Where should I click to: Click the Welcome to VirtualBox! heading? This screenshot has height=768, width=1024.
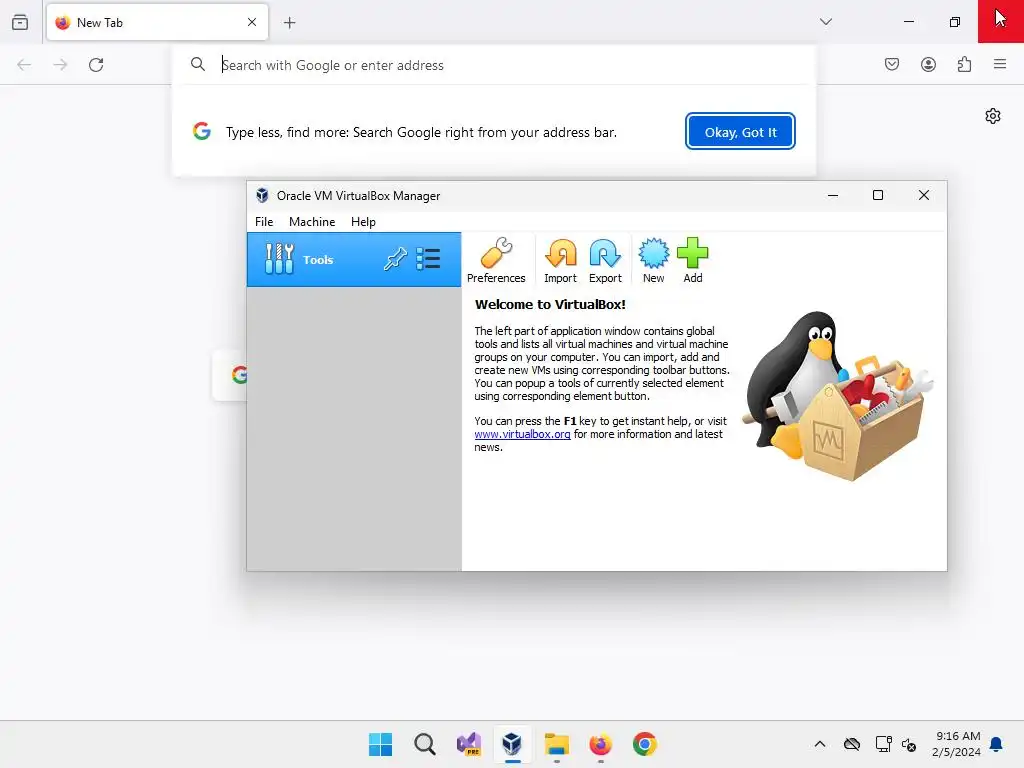pos(550,304)
